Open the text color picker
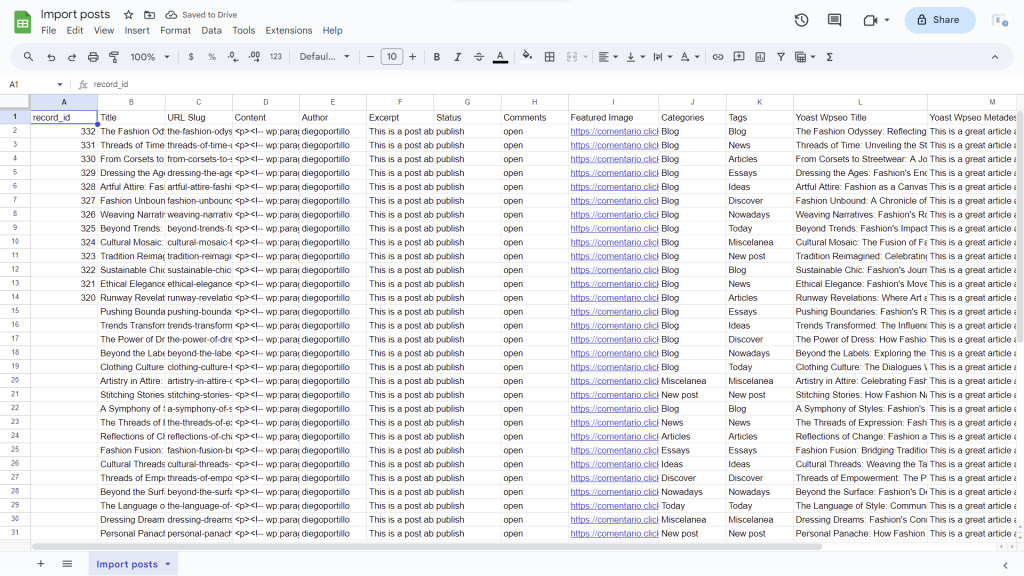Viewport: 1024px width, 576px height. [500, 57]
